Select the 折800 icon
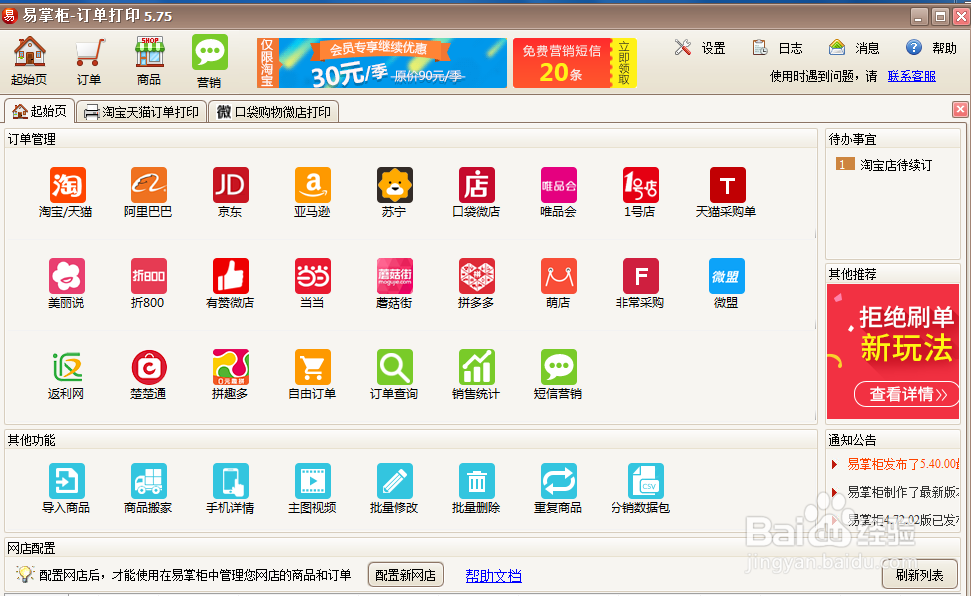 149,276
